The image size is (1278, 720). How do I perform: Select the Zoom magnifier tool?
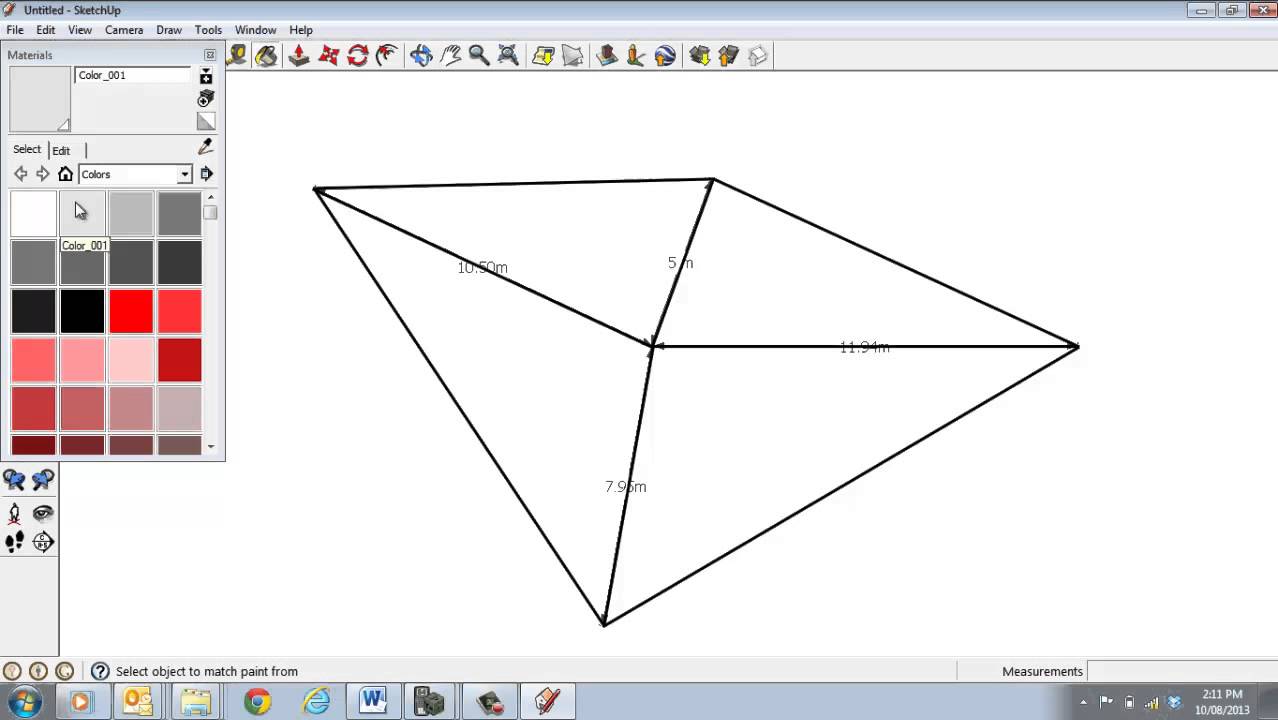[479, 55]
